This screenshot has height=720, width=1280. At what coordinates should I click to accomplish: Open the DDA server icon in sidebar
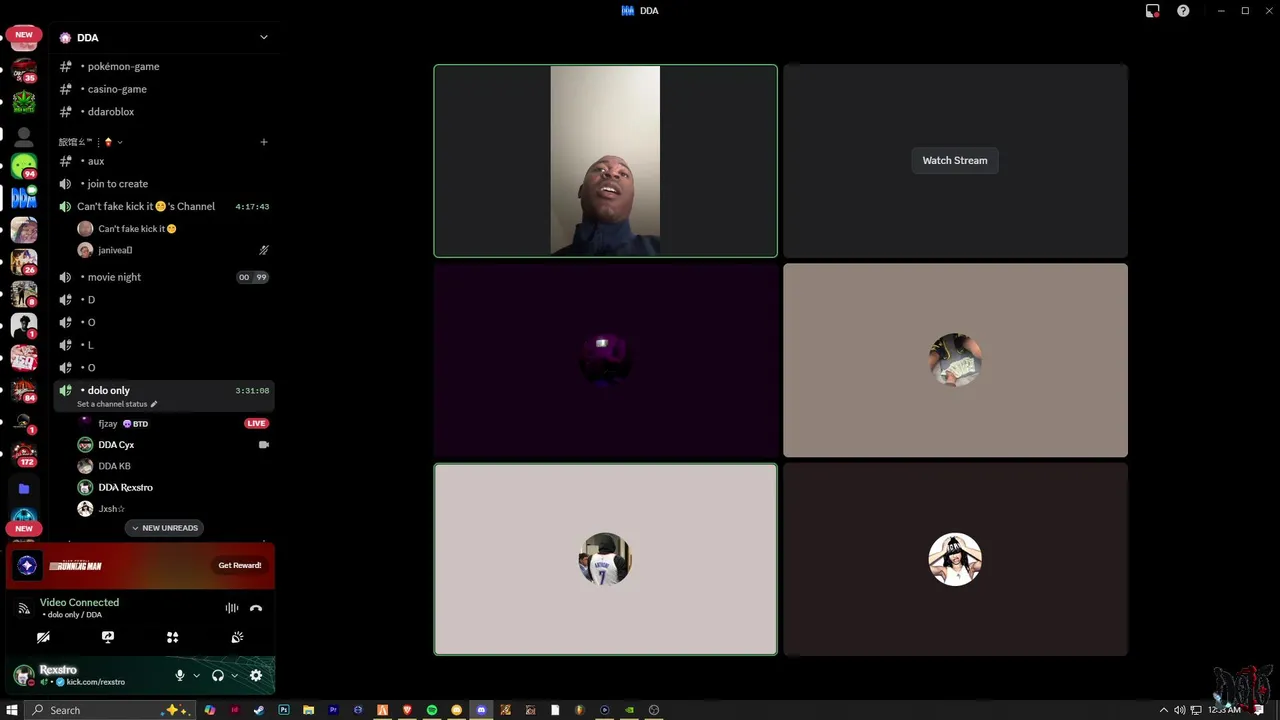[x=24, y=198]
